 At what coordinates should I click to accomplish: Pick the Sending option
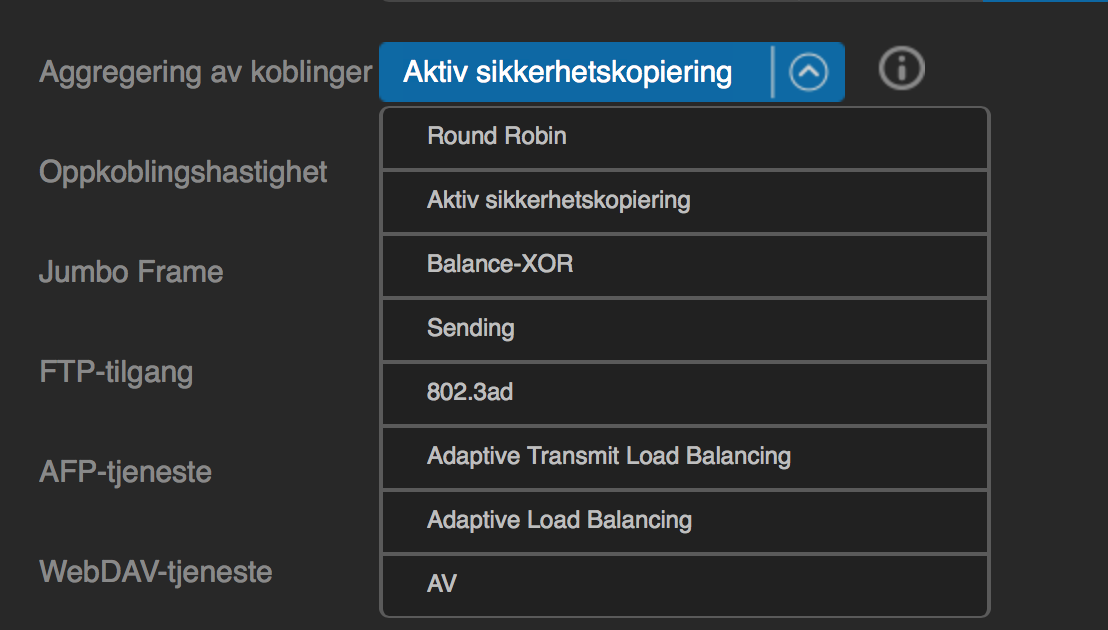coord(685,329)
